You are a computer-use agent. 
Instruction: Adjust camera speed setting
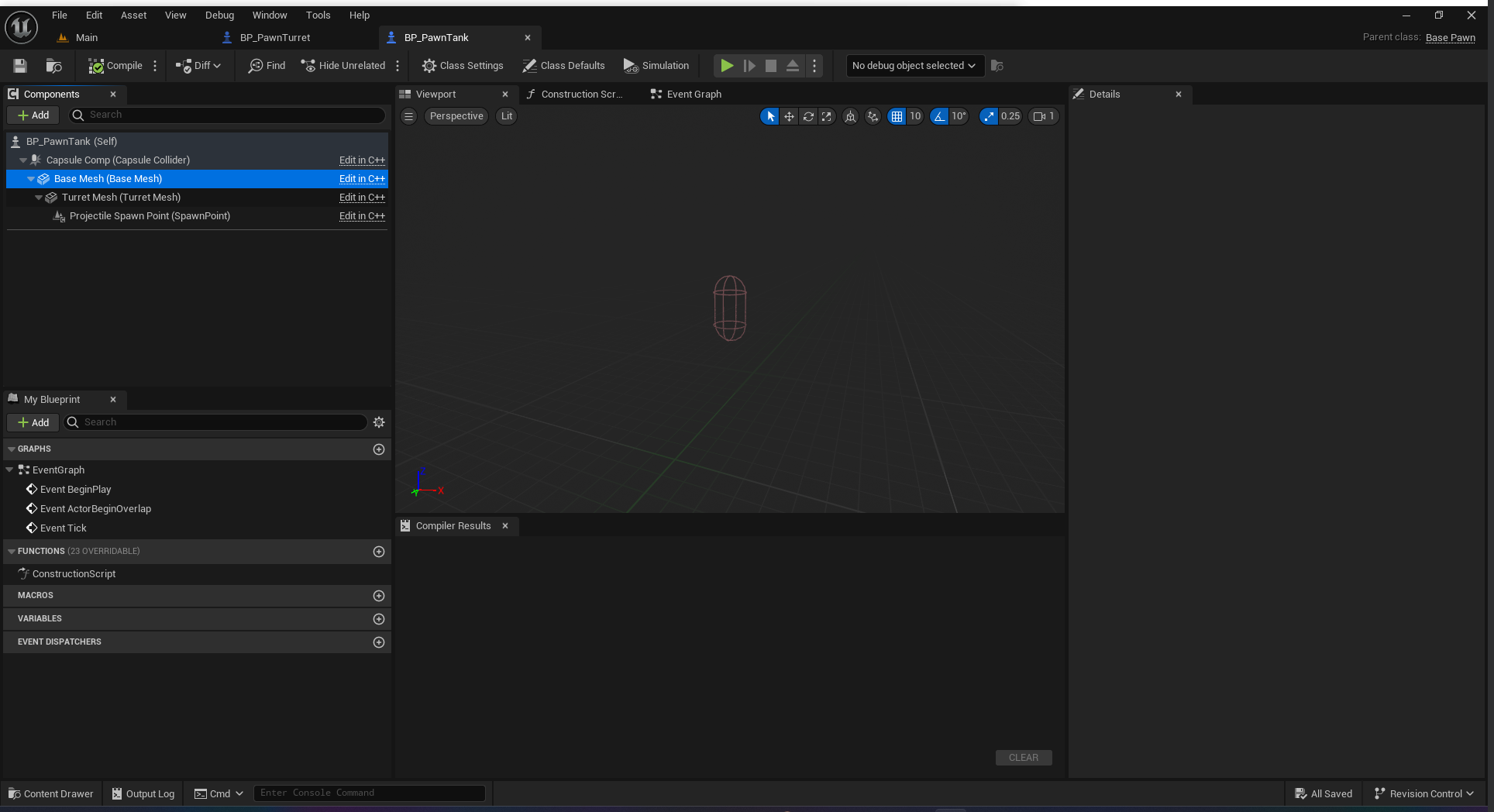coord(1044,116)
